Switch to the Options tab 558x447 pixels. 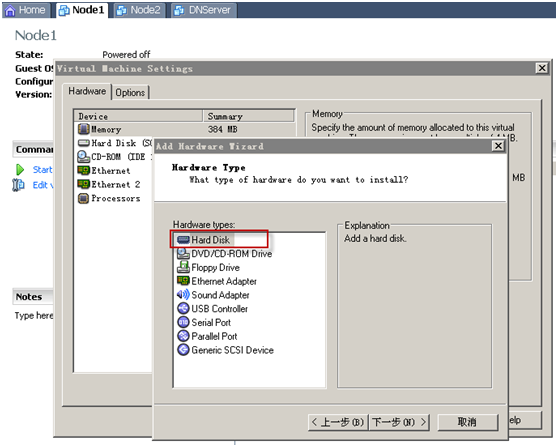130,93
